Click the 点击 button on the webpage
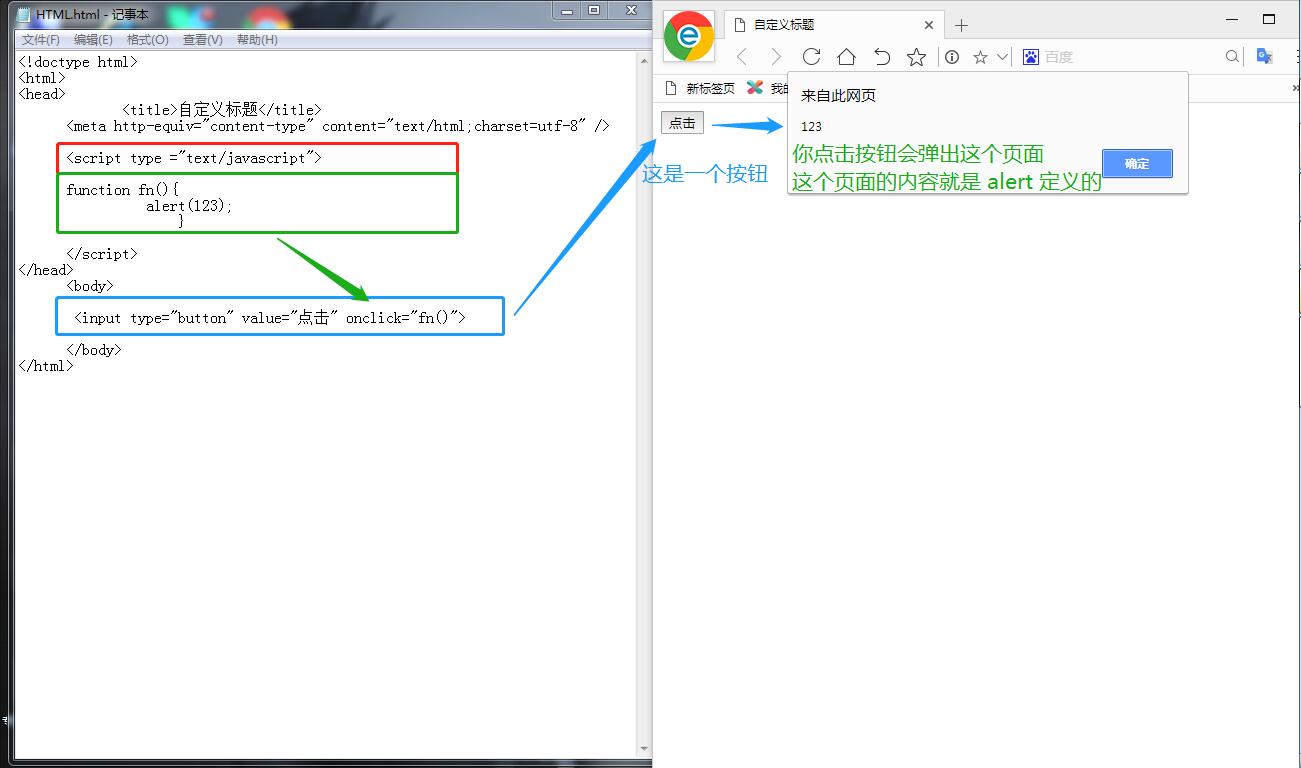 [x=681, y=122]
